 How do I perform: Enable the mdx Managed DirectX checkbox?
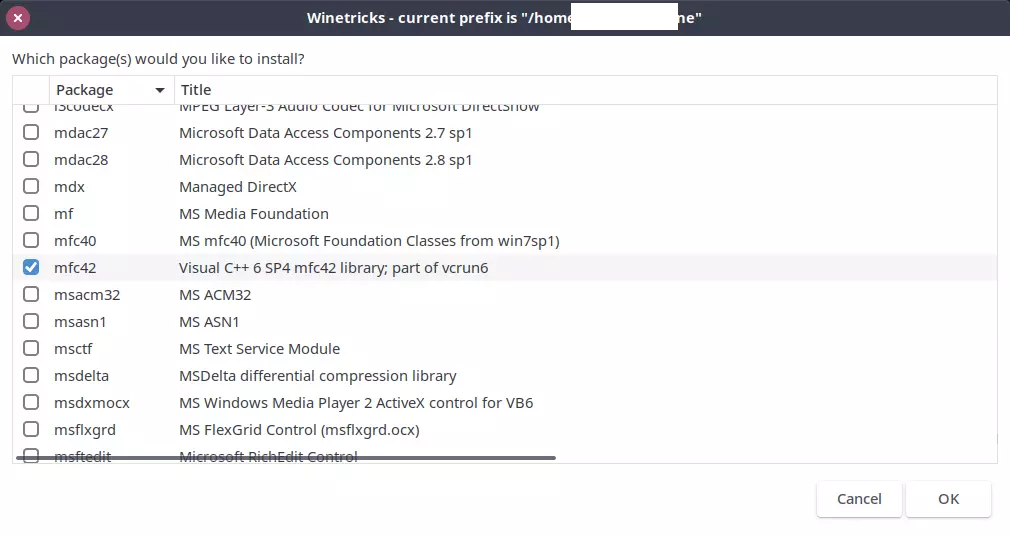click(31, 187)
